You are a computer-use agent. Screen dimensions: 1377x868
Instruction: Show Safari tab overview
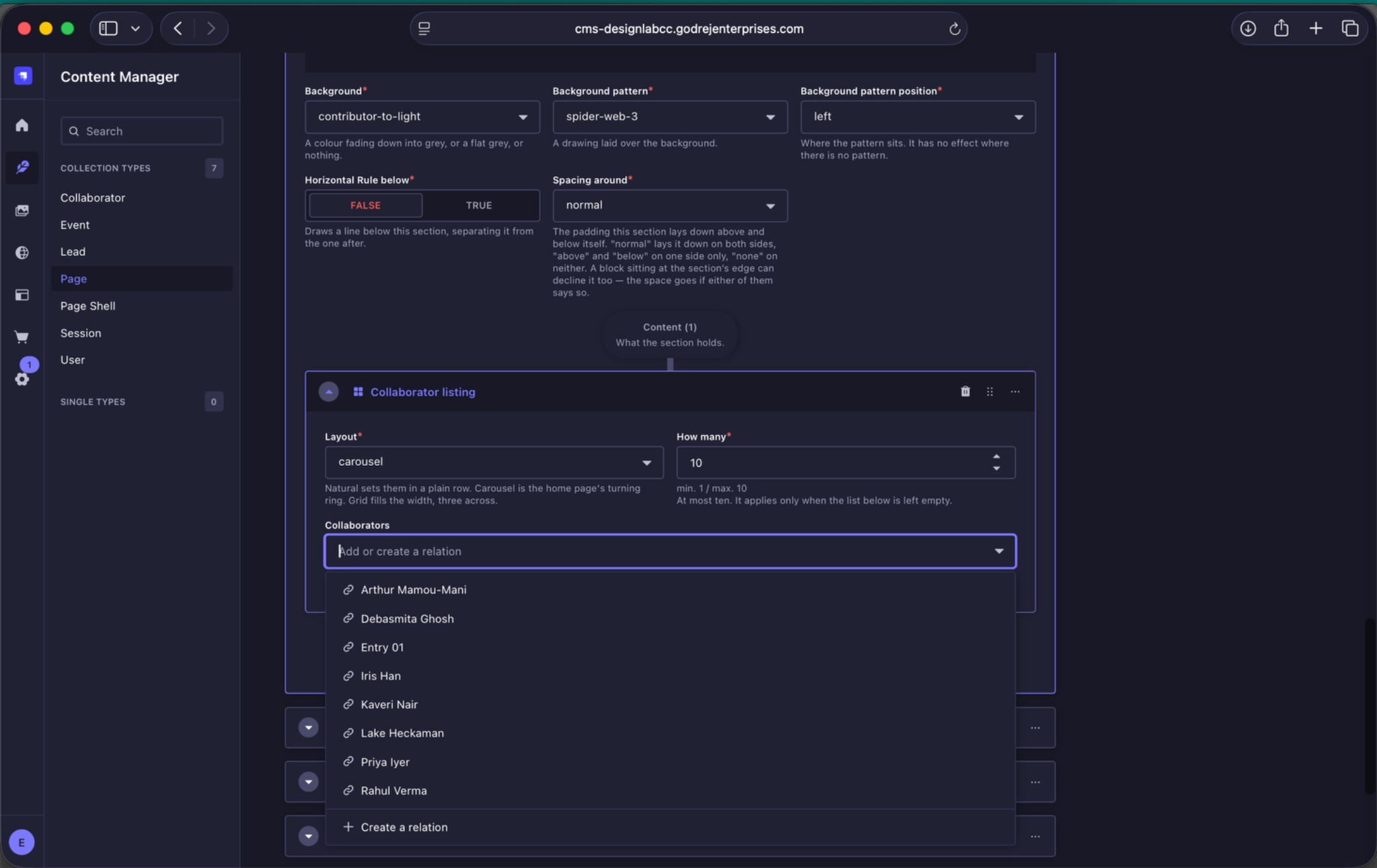pyautogui.click(x=1350, y=28)
